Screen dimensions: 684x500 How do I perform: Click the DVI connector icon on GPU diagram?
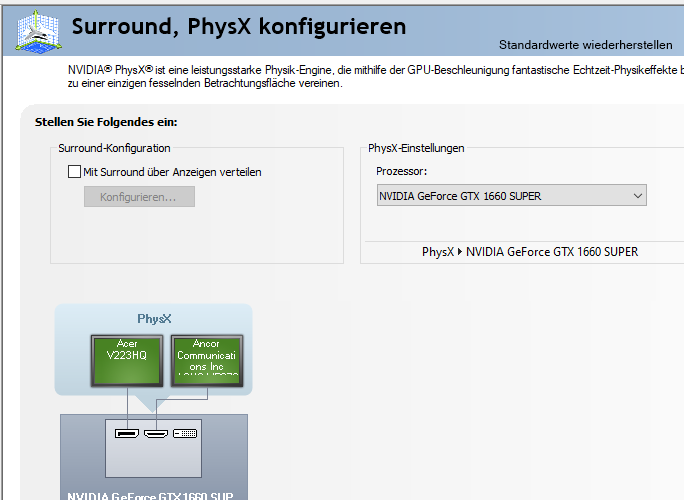[185, 433]
